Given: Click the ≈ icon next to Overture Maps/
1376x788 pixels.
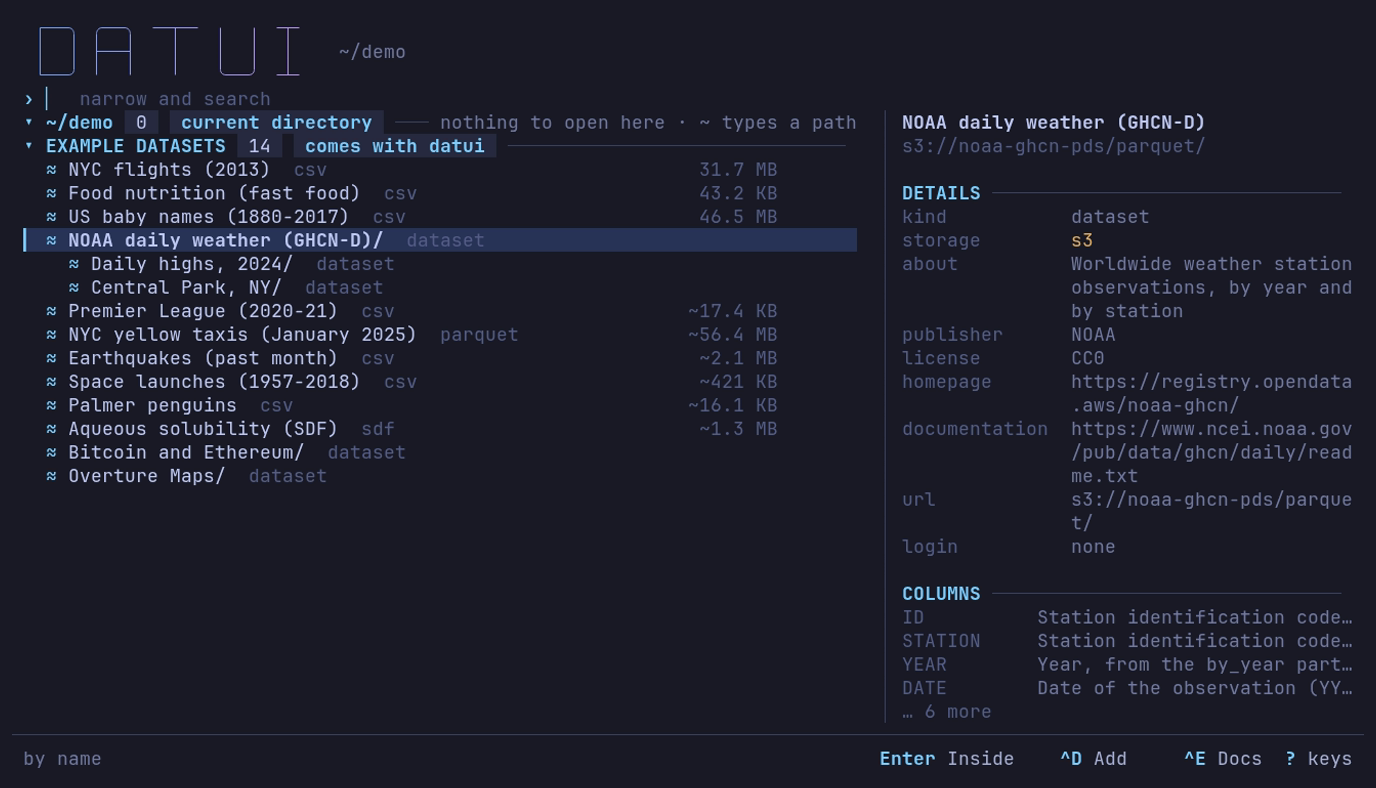Looking at the screenshot, I should tap(51, 477).
